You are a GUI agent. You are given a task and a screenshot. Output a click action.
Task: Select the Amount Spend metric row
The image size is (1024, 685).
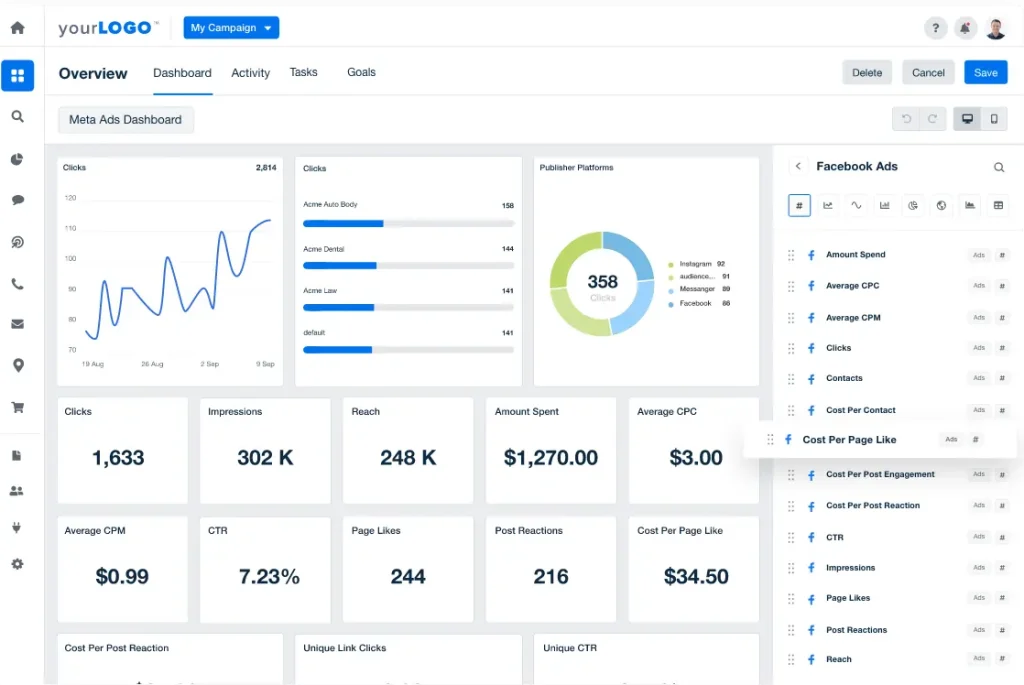point(899,255)
